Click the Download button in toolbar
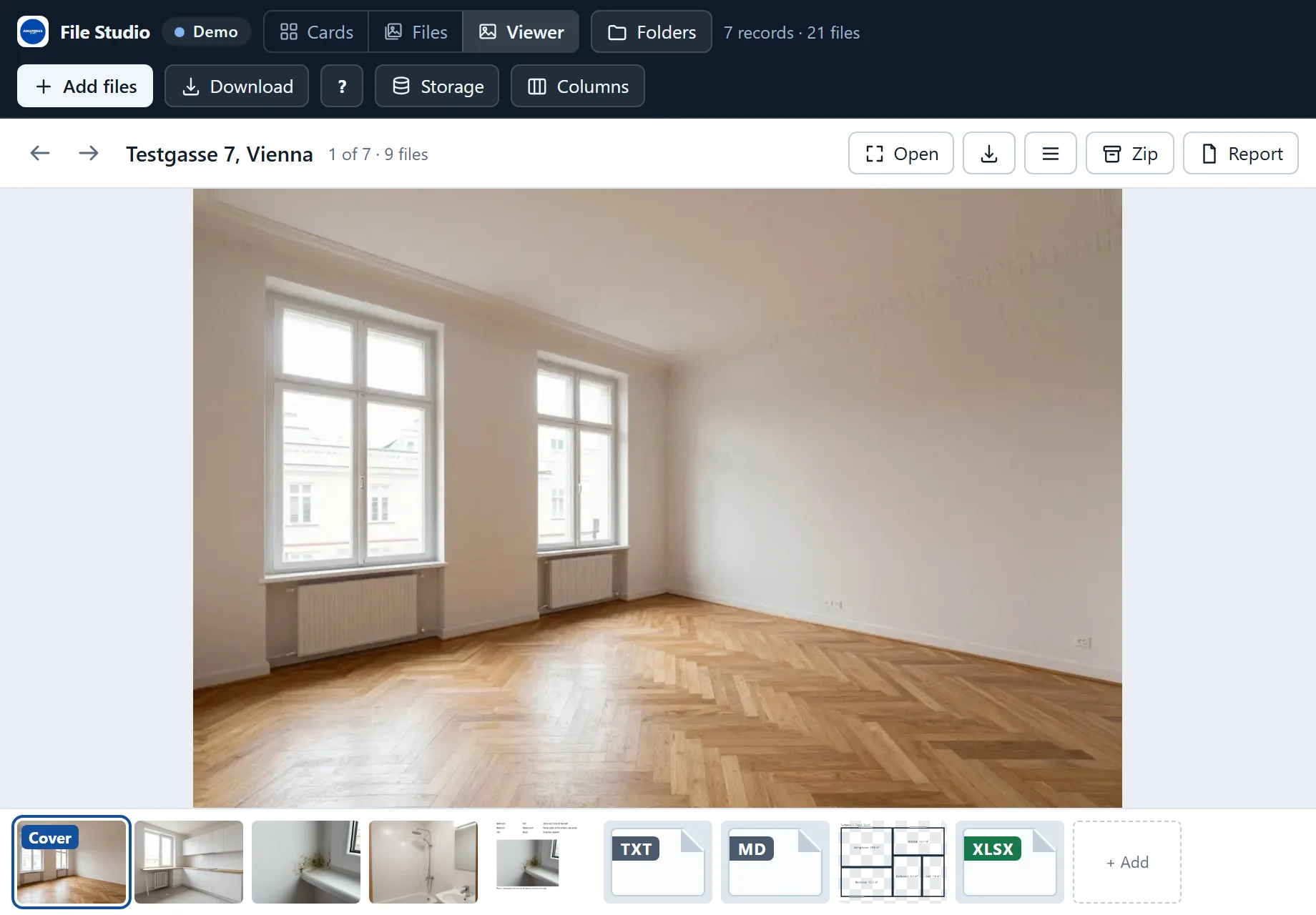This screenshot has height=915, width=1316. [237, 86]
